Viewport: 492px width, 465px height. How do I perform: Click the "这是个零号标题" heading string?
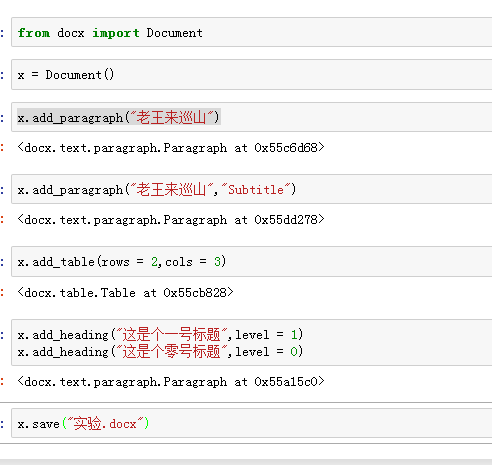tap(171, 351)
